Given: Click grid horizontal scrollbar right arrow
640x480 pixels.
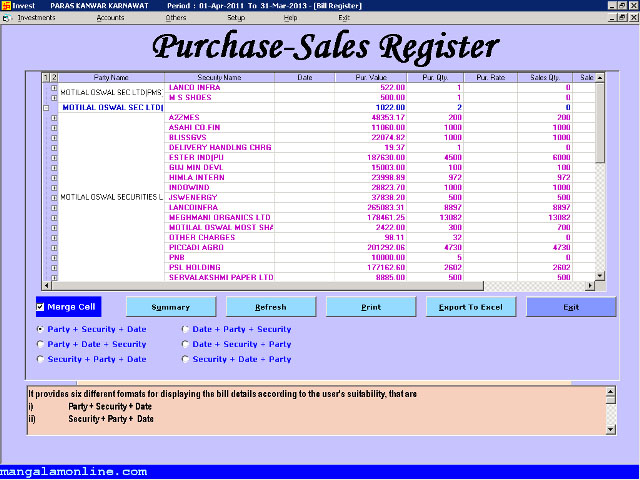Looking at the screenshot, I should (x=590, y=285).
